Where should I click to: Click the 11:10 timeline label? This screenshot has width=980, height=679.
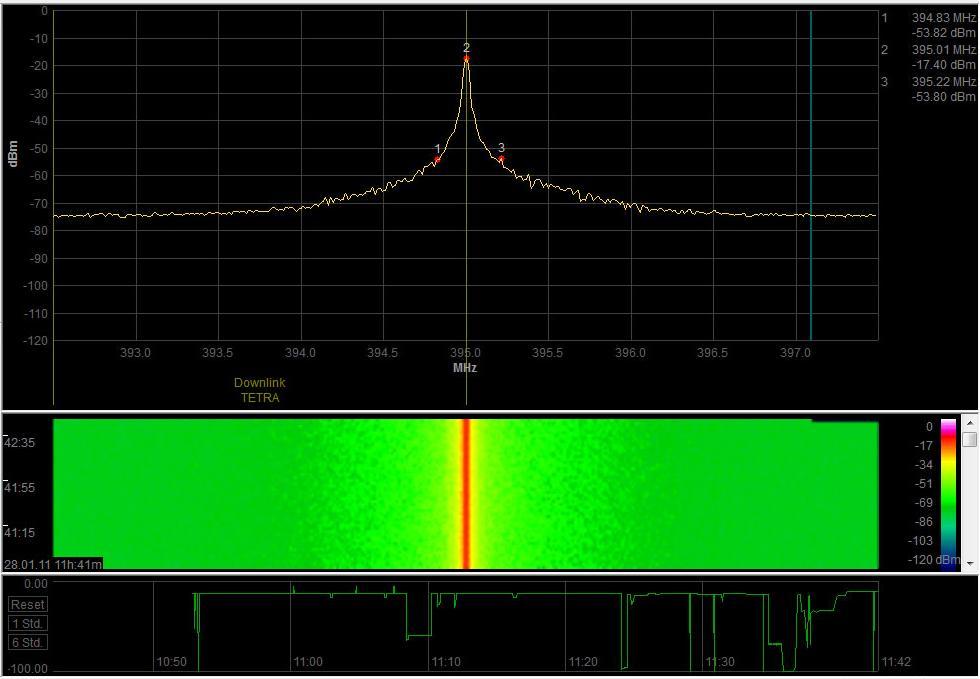click(x=445, y=661)
